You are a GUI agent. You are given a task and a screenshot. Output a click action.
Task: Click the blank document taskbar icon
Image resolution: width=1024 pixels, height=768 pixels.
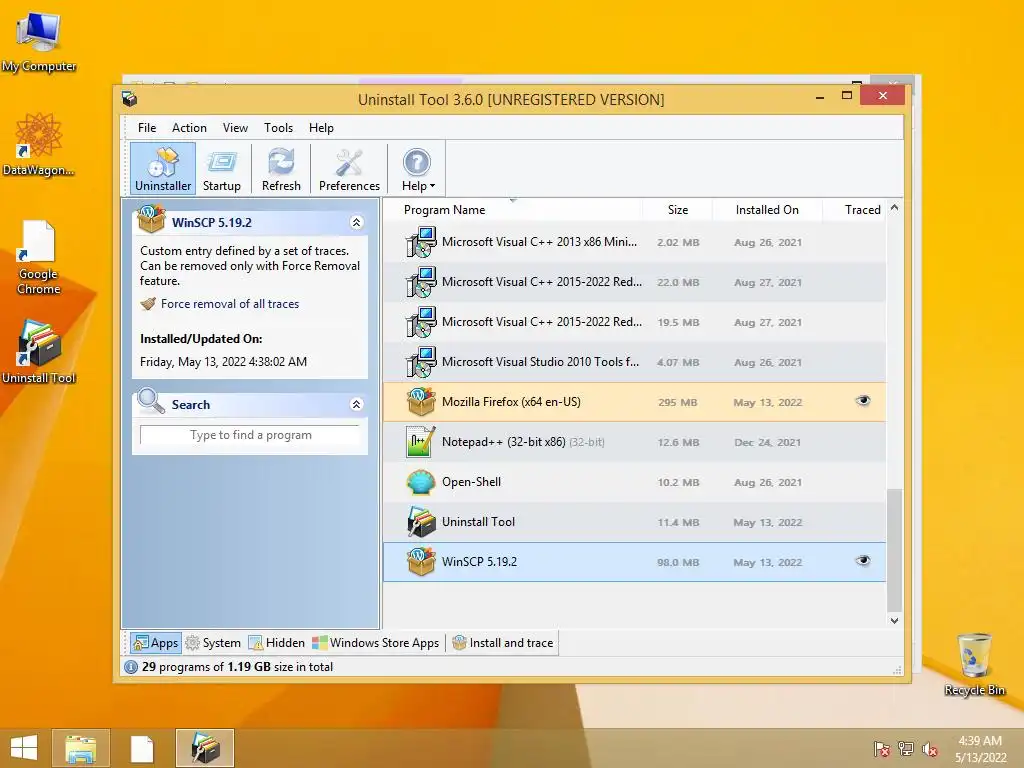(142, 748)
